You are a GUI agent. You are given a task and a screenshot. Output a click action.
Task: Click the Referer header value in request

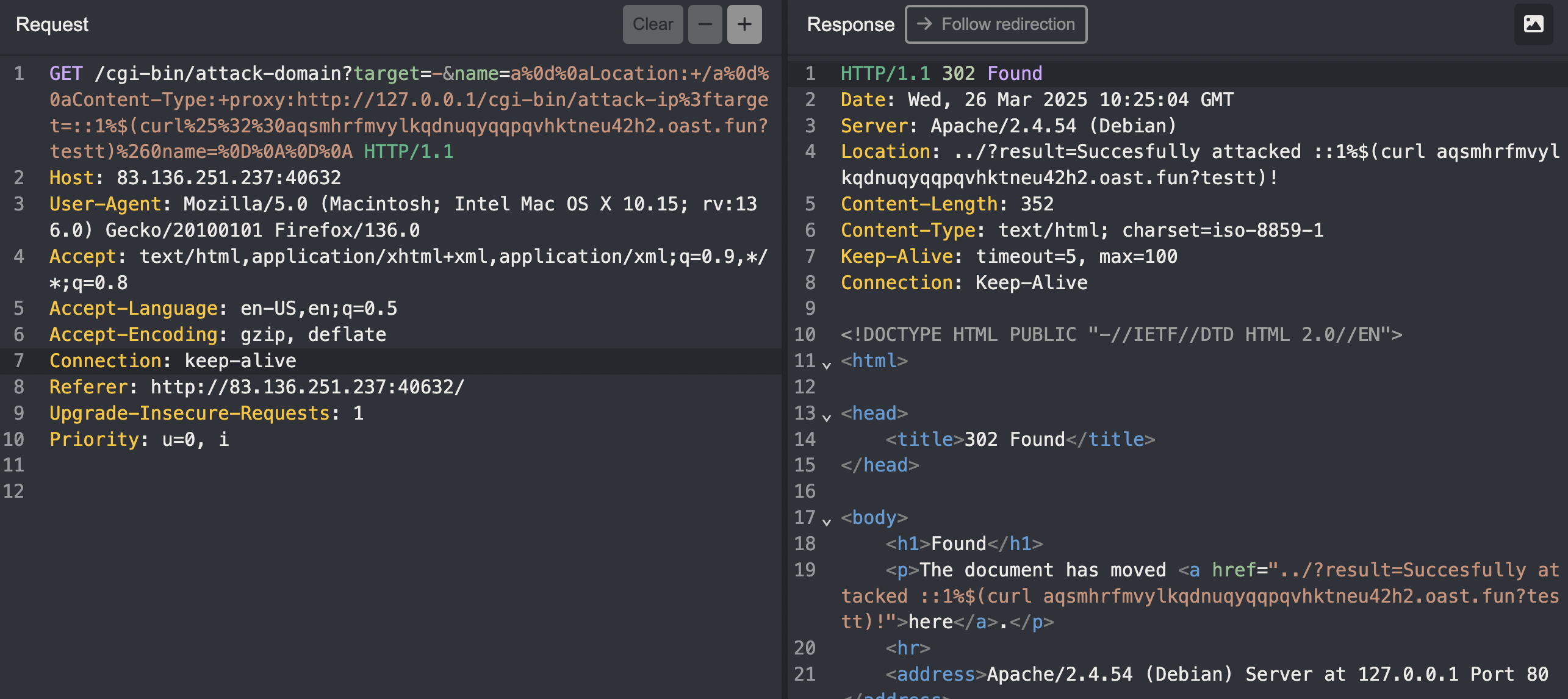click(x=307, y=387)
